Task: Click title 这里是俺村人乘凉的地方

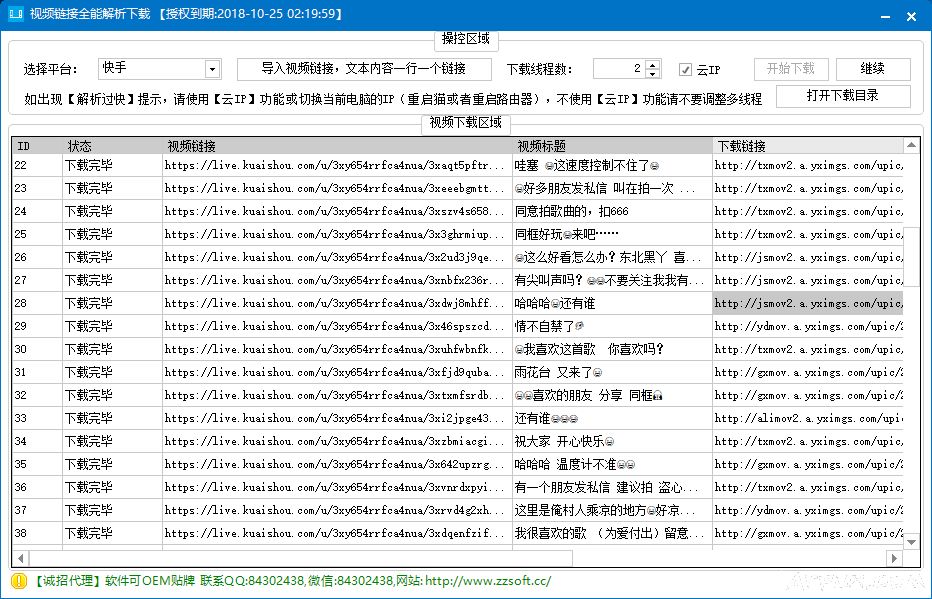Action: [x=605, y=510]
